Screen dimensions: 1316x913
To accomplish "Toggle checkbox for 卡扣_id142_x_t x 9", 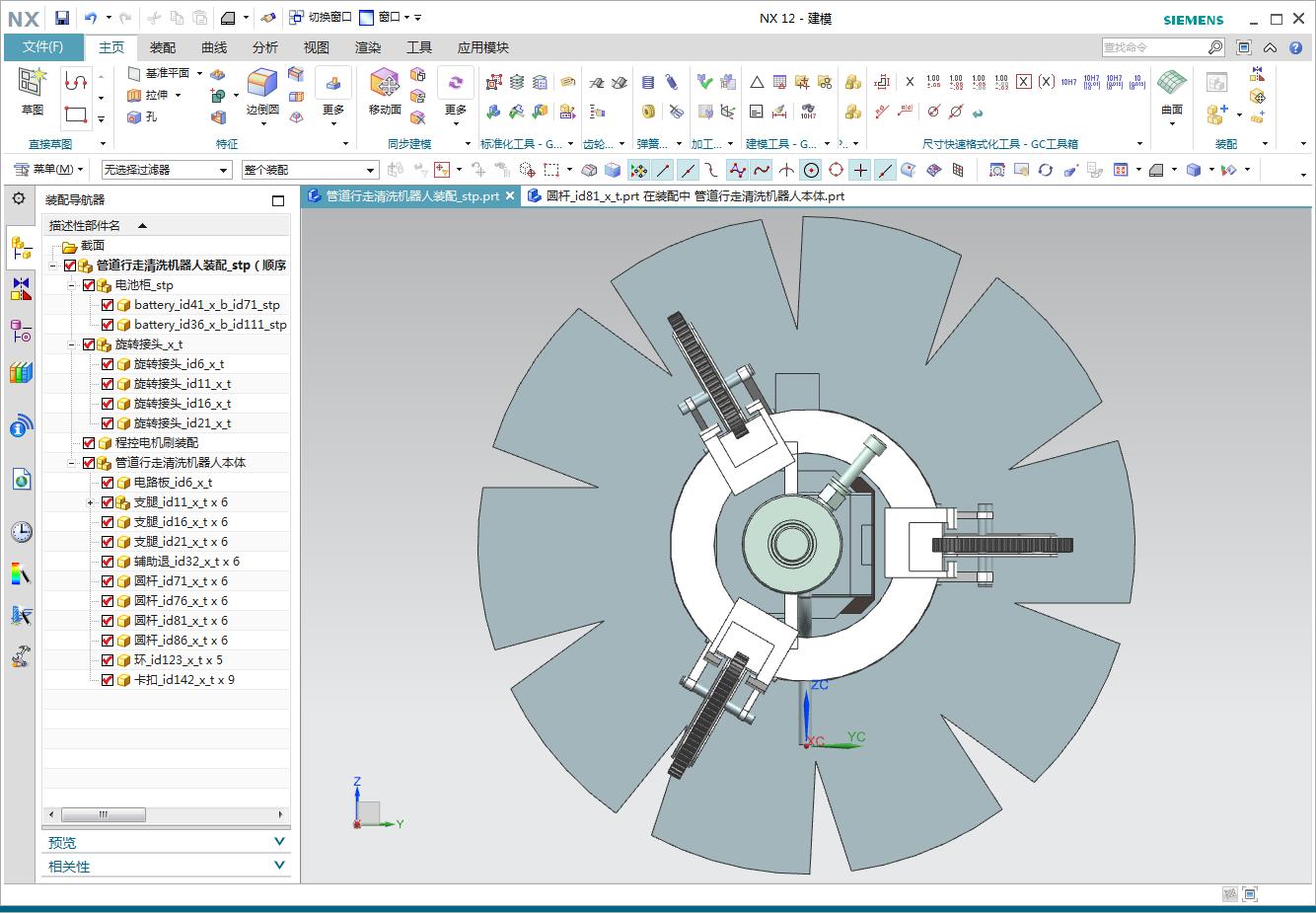I will (x=108, y=680).
